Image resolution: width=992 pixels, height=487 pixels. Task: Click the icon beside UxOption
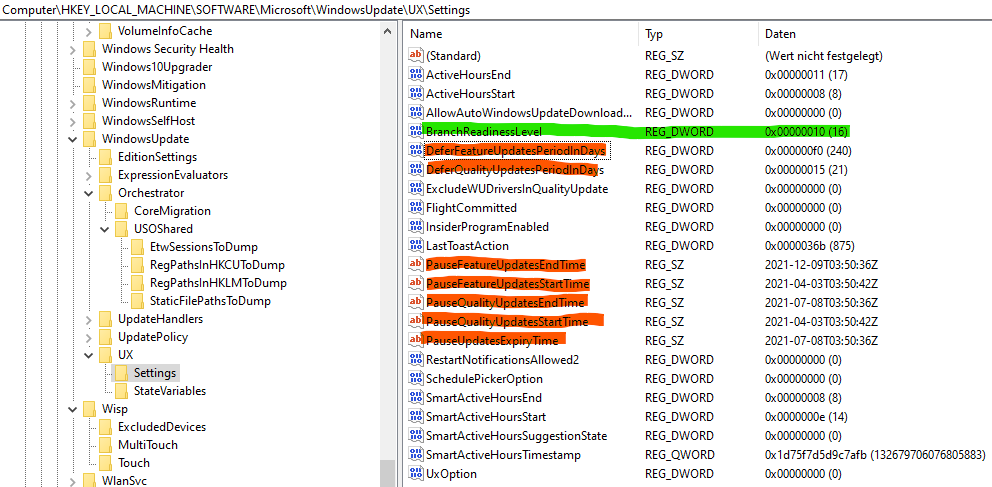416,473
